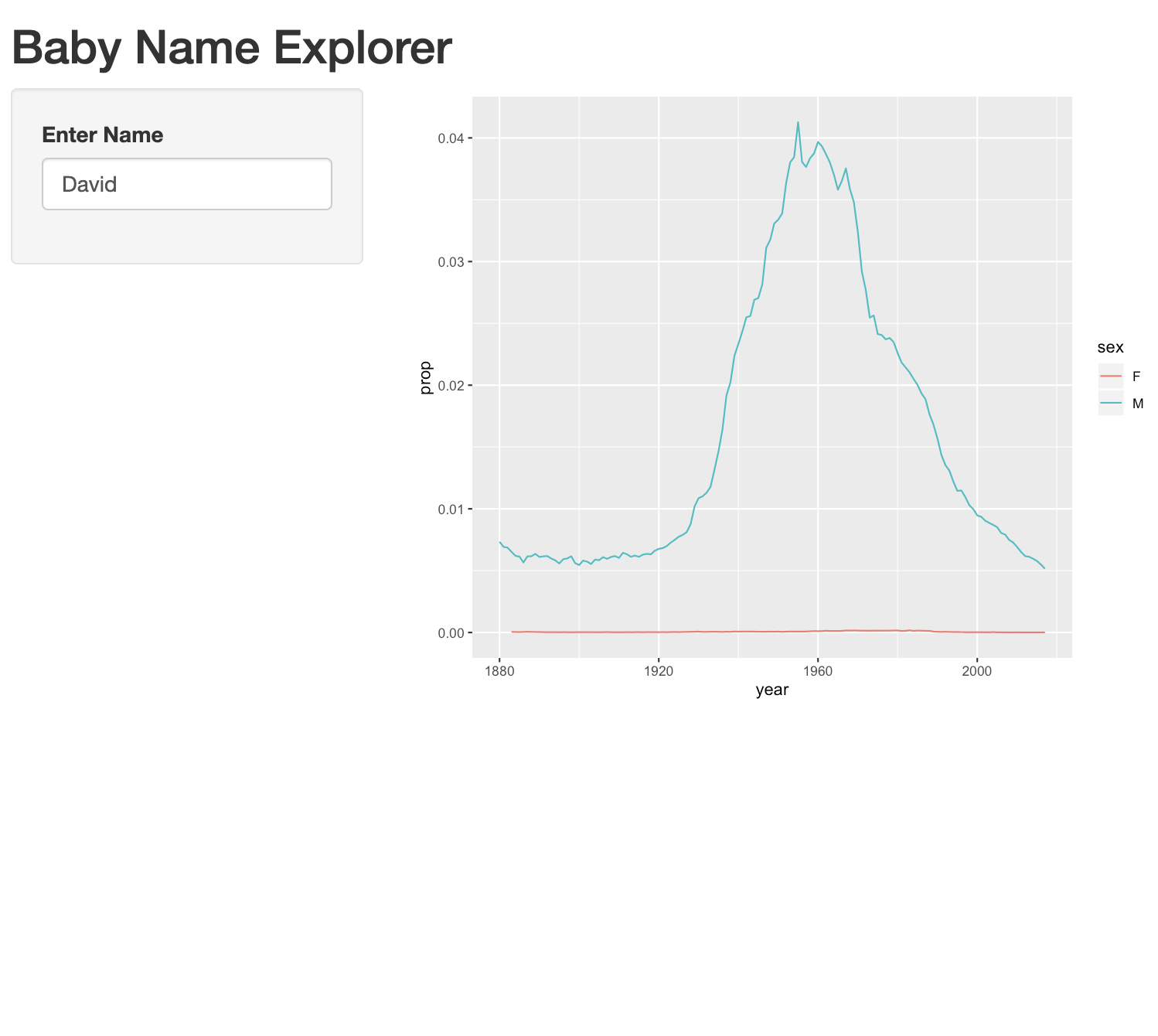Click the 2000 x-axis tick label
Screen dimensions: 1158x1036
coord(977,670)
